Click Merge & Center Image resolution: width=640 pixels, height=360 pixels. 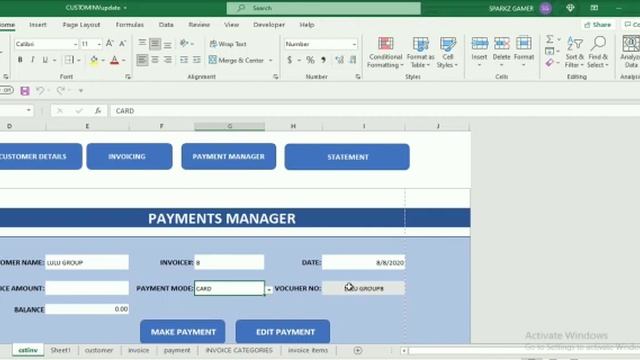[237, 60]
